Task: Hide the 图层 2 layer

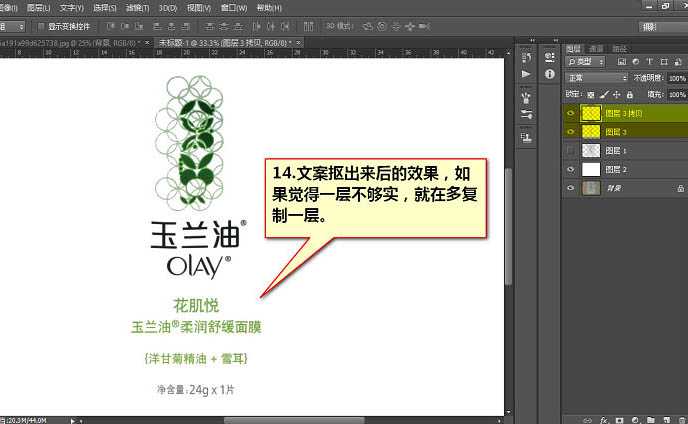Action: click(x=570, y=169)
